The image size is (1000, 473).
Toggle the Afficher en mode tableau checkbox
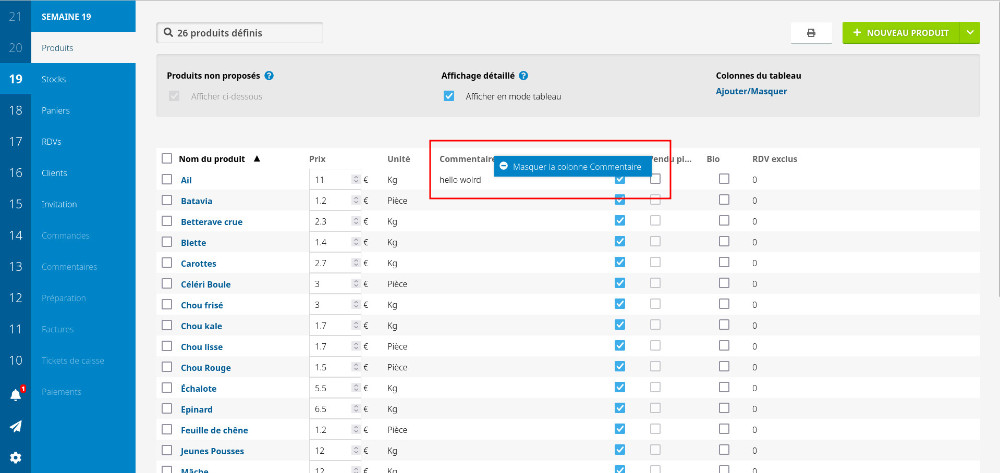[449, 96]
